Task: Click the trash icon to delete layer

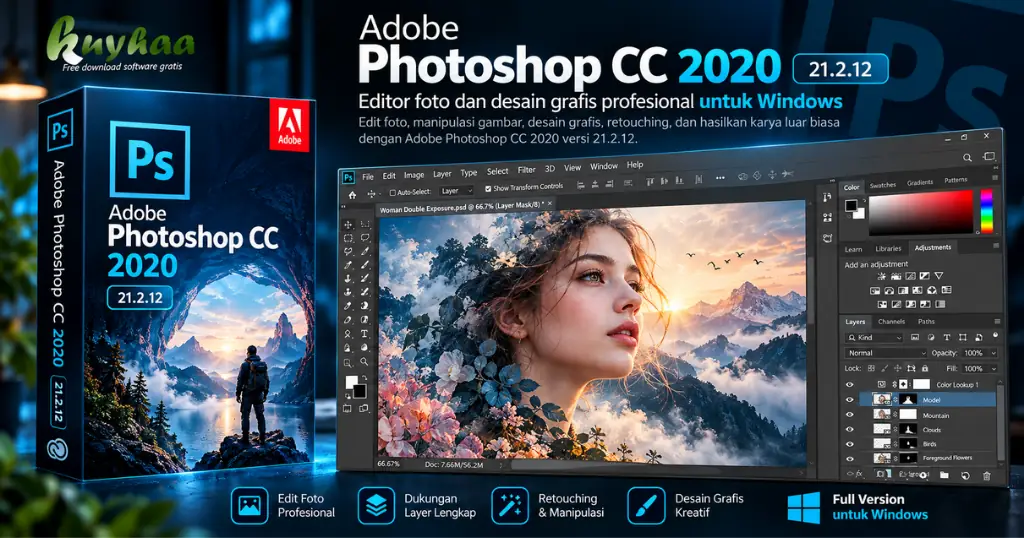Action: pos(986,476)
